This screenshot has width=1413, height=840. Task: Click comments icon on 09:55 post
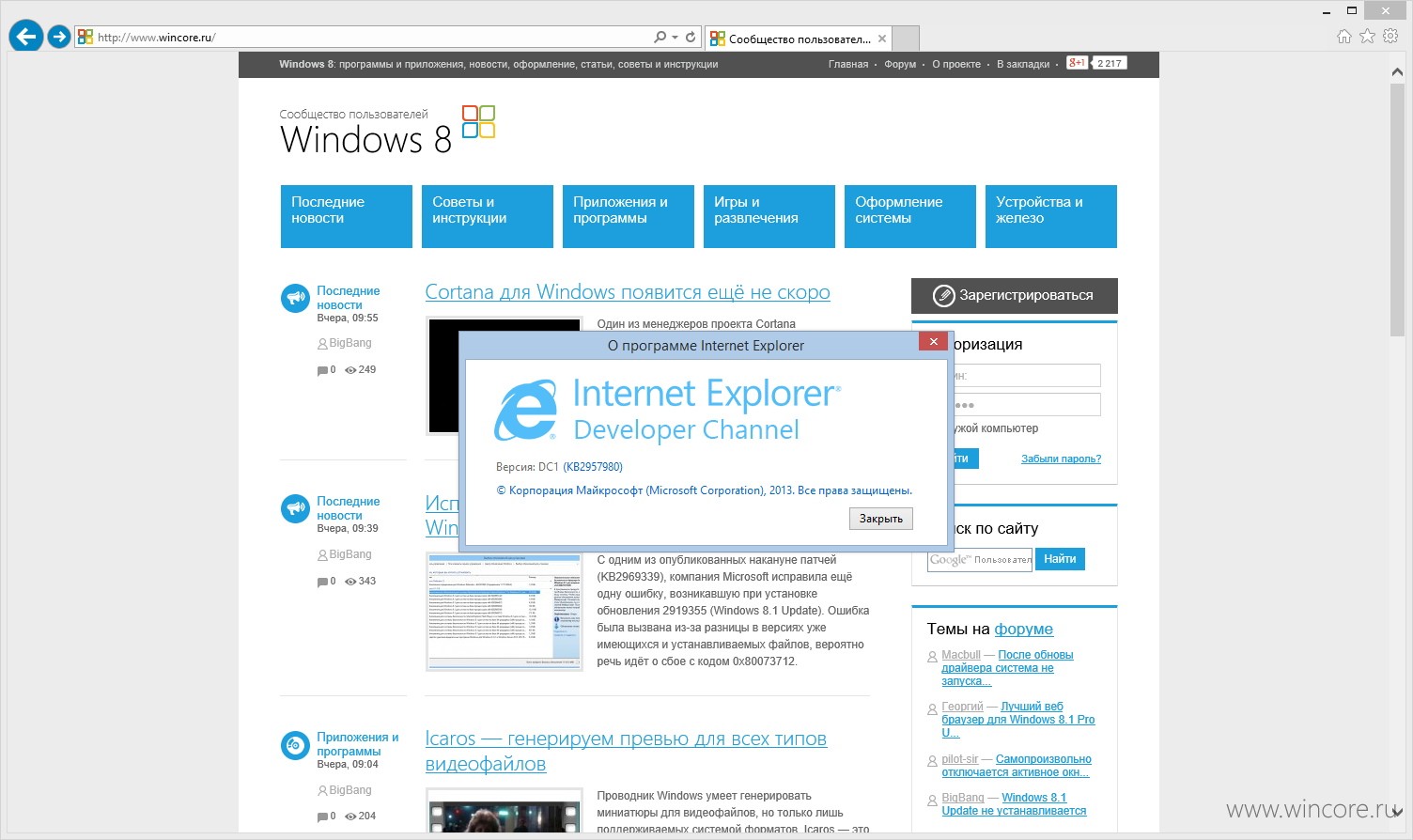(322, 370)
